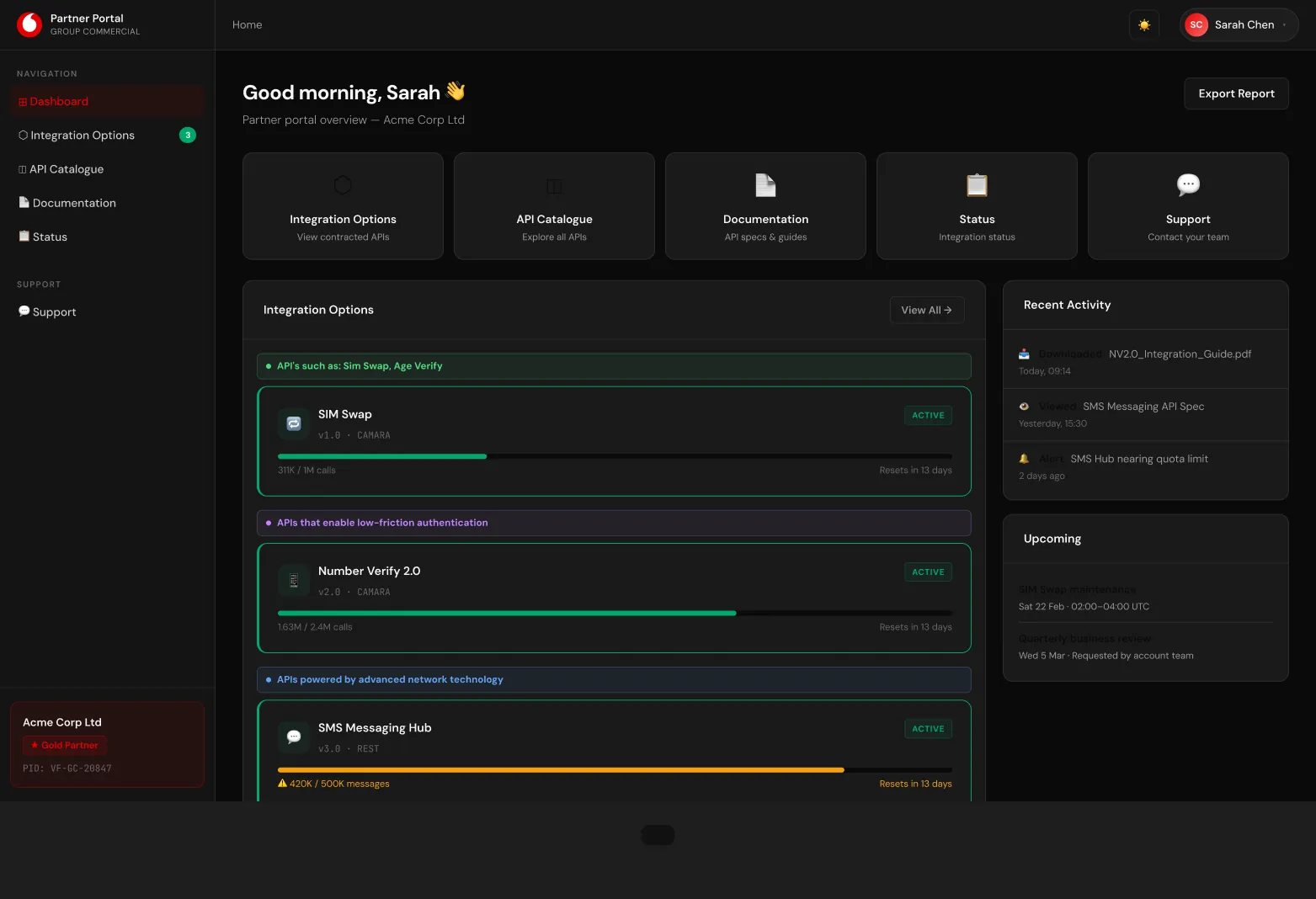Click the SIM Swap API icon
Viewport: 1316px width, 899px height.
tap(294, 423)
